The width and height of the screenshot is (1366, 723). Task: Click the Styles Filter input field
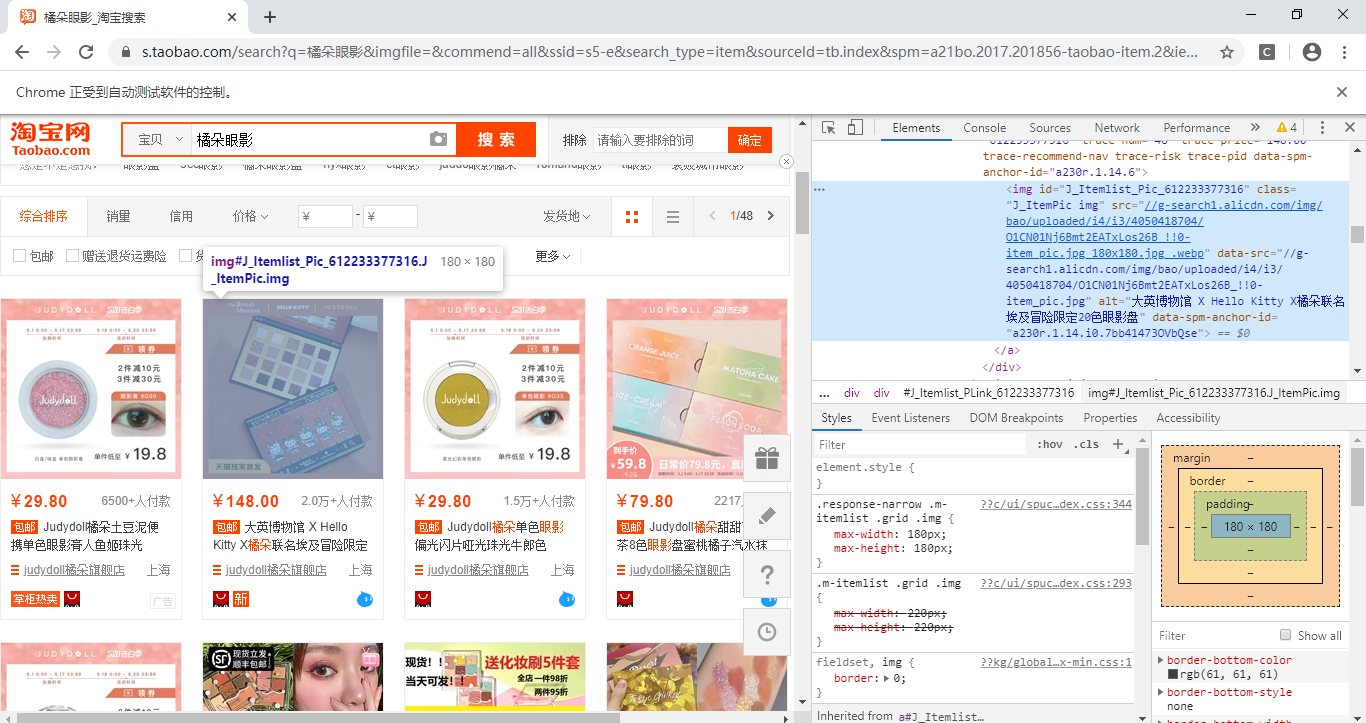(922, 445)
